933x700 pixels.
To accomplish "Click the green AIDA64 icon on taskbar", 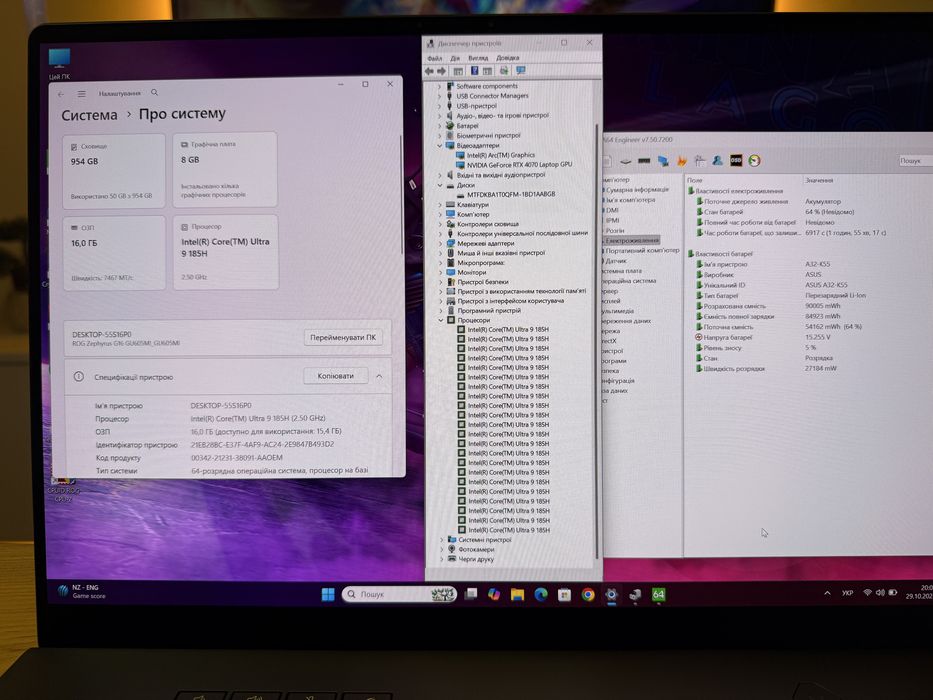I will (659, 595).
